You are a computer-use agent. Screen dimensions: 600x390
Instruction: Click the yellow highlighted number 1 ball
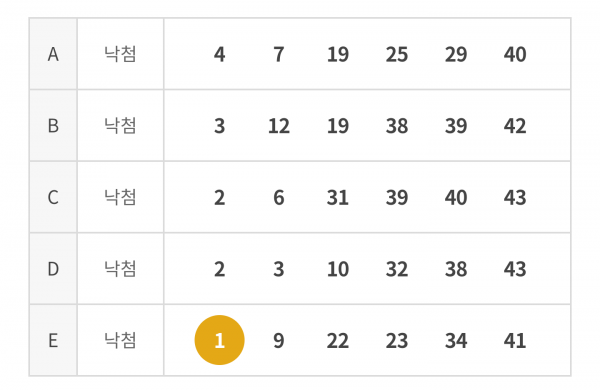point(219,340)
